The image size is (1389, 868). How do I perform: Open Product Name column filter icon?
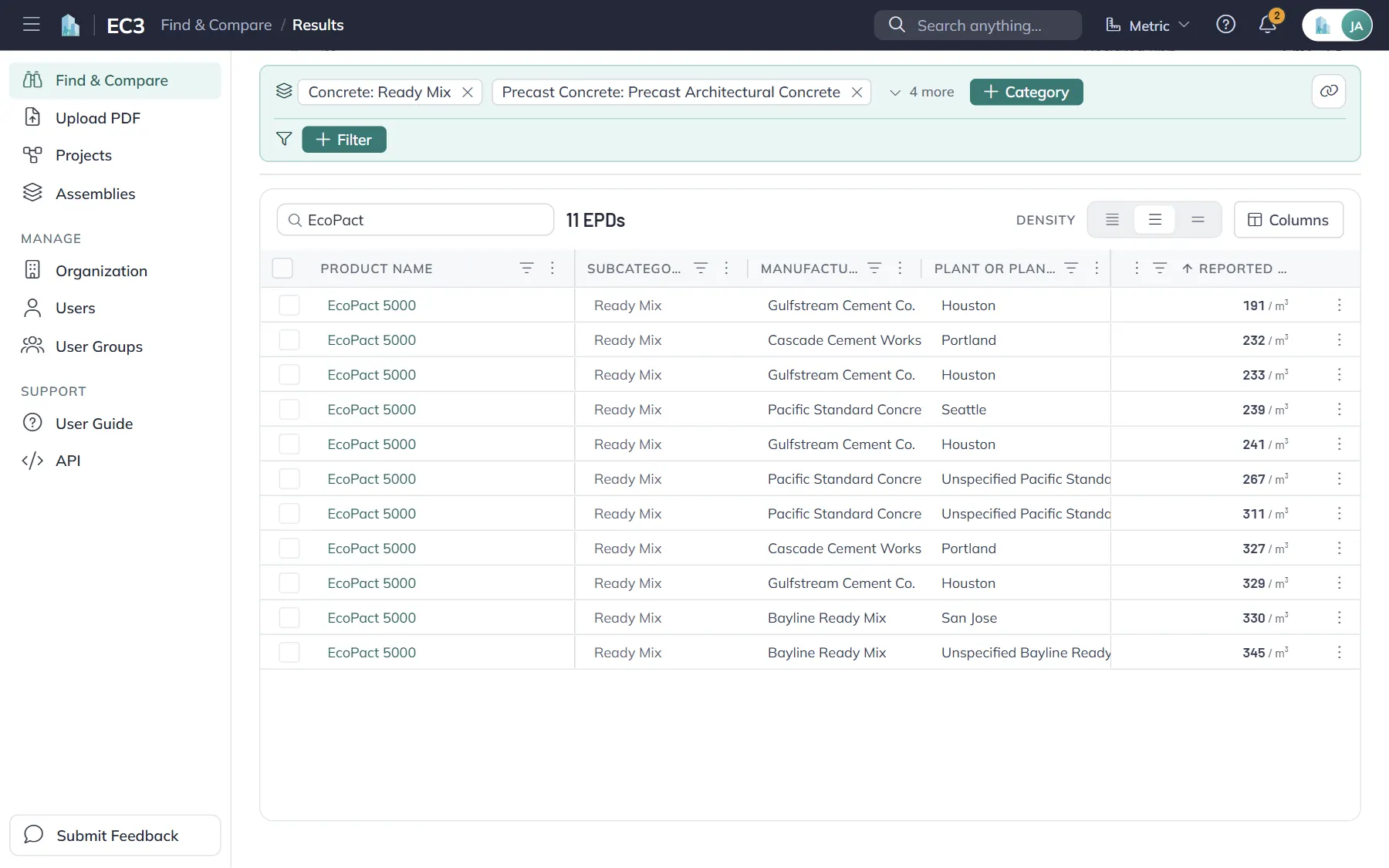(526, 268)
